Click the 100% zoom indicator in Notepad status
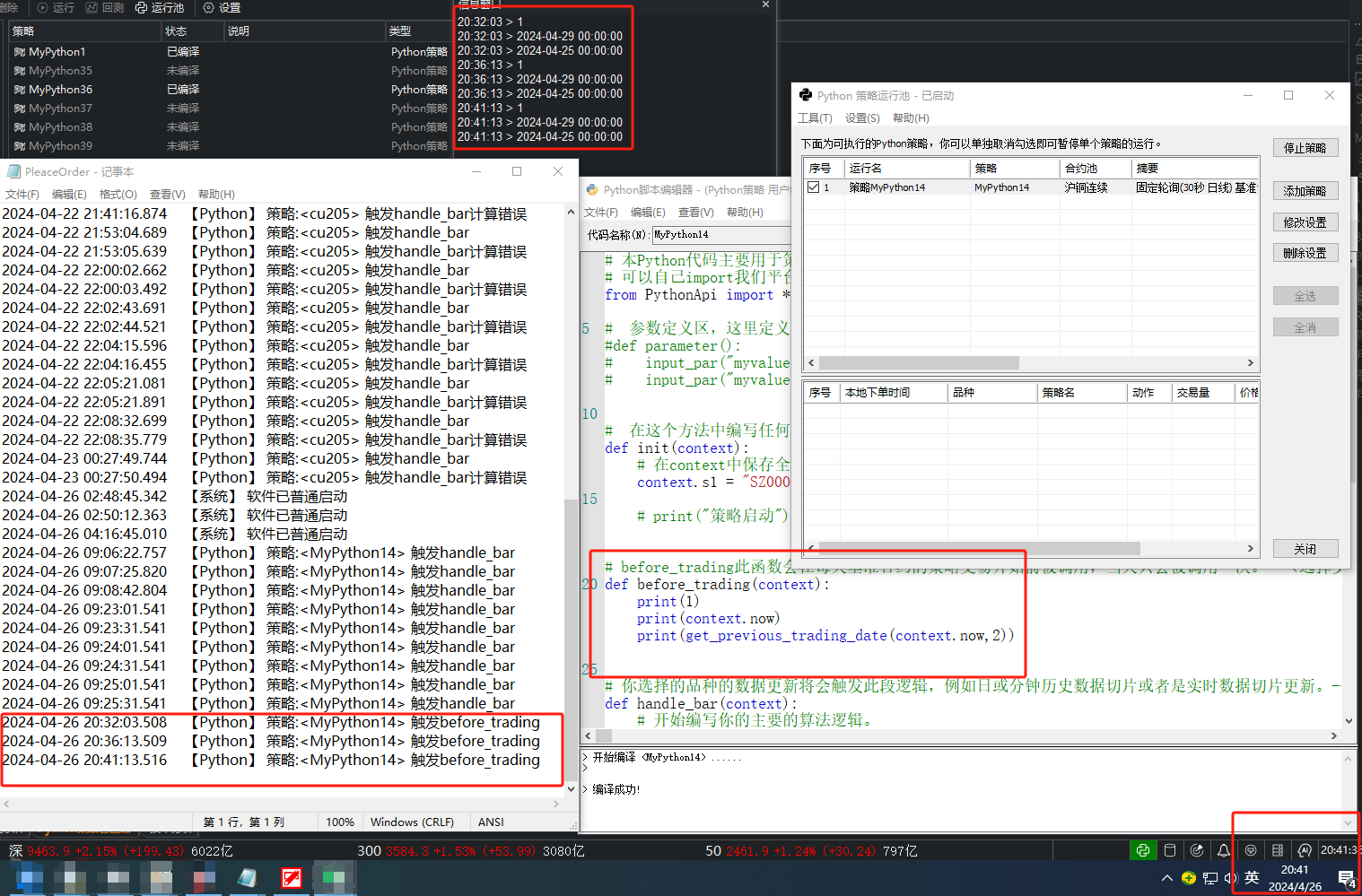The width and height of the screenshot is (1362, 896). click(x=340, y=822)
